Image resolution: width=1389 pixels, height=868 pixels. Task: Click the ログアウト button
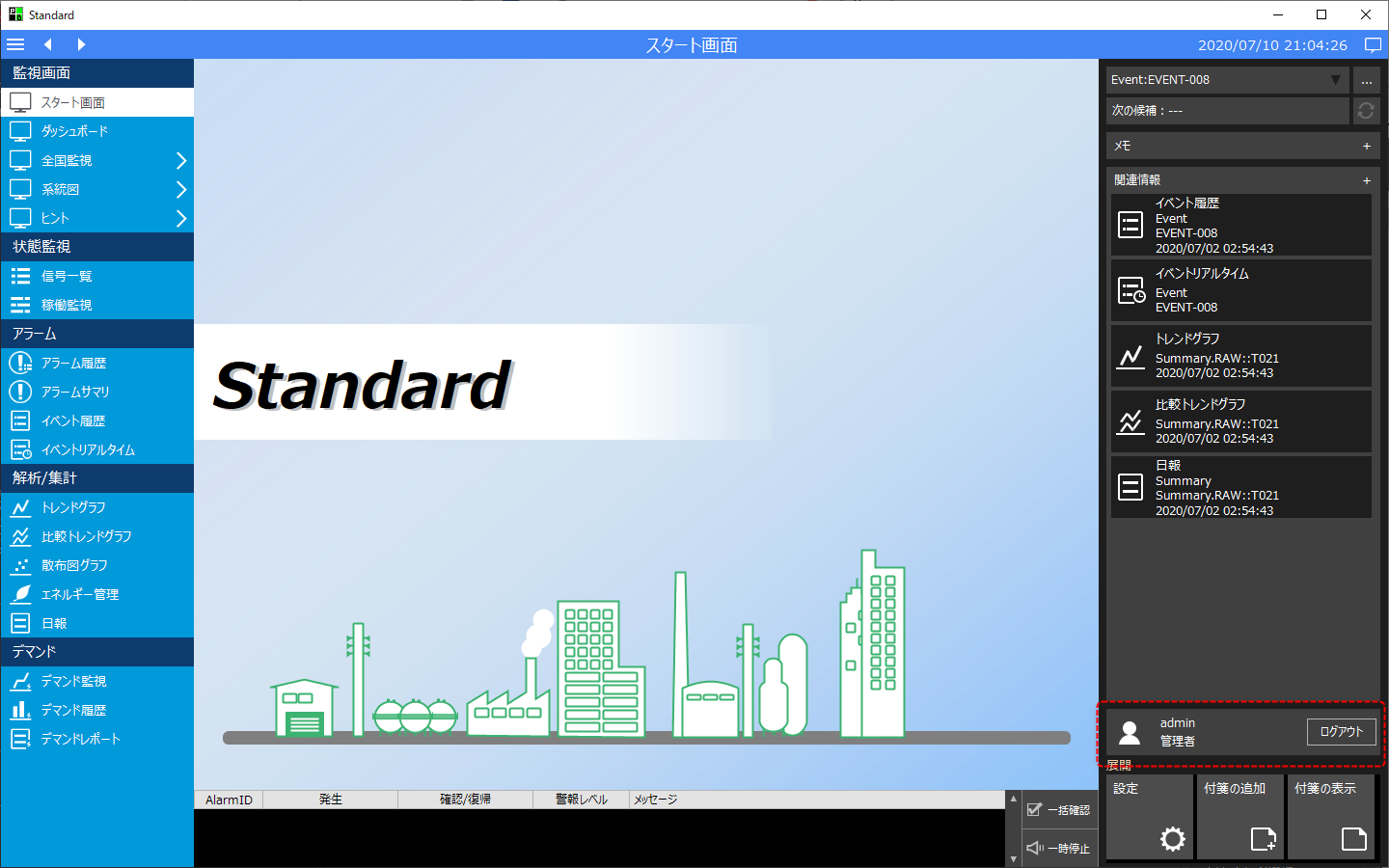(x=1341, y=732)
